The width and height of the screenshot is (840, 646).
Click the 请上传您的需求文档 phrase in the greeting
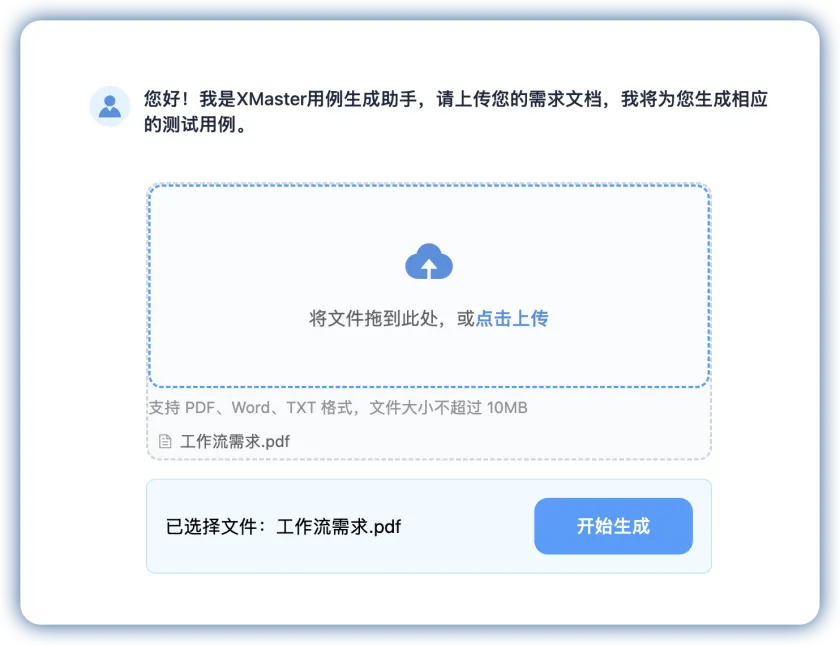pyautogui.click(x=519, y=99)
